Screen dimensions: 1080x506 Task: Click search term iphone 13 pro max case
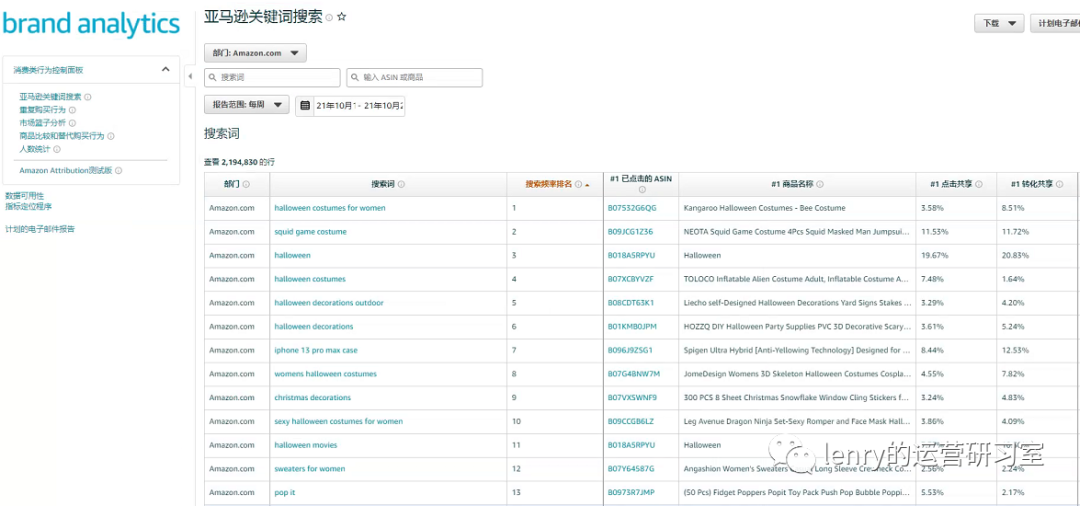pos(316,350)
